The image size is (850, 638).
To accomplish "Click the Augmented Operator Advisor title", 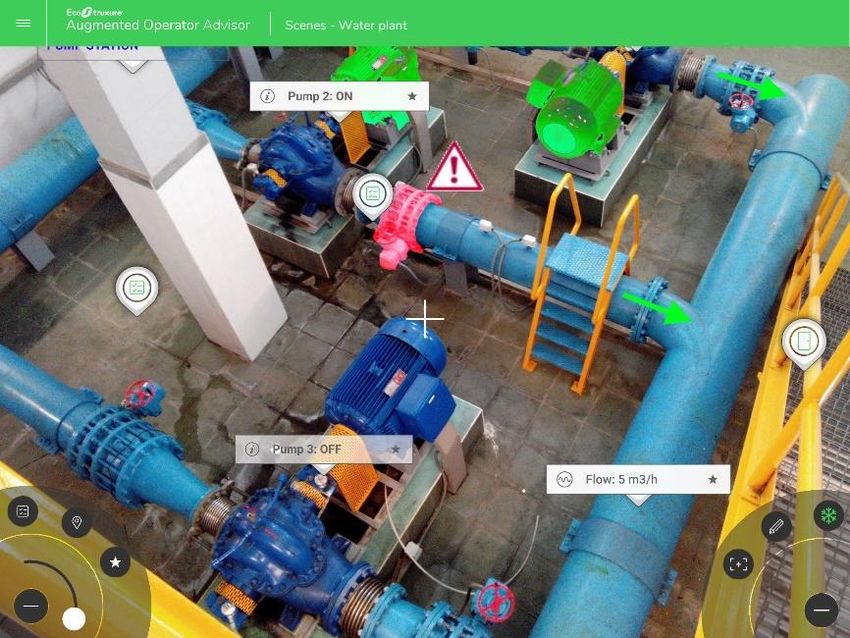I will click(x=158, y=25).
